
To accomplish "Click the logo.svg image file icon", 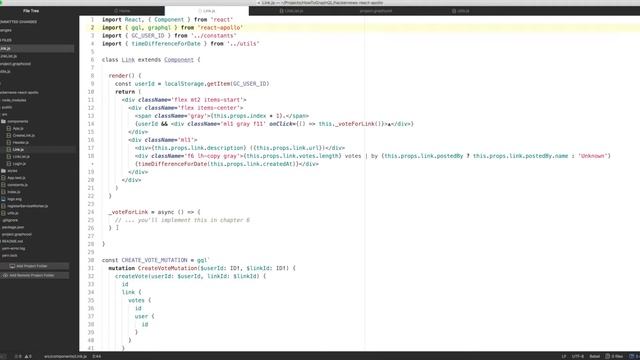I will 4,199.
